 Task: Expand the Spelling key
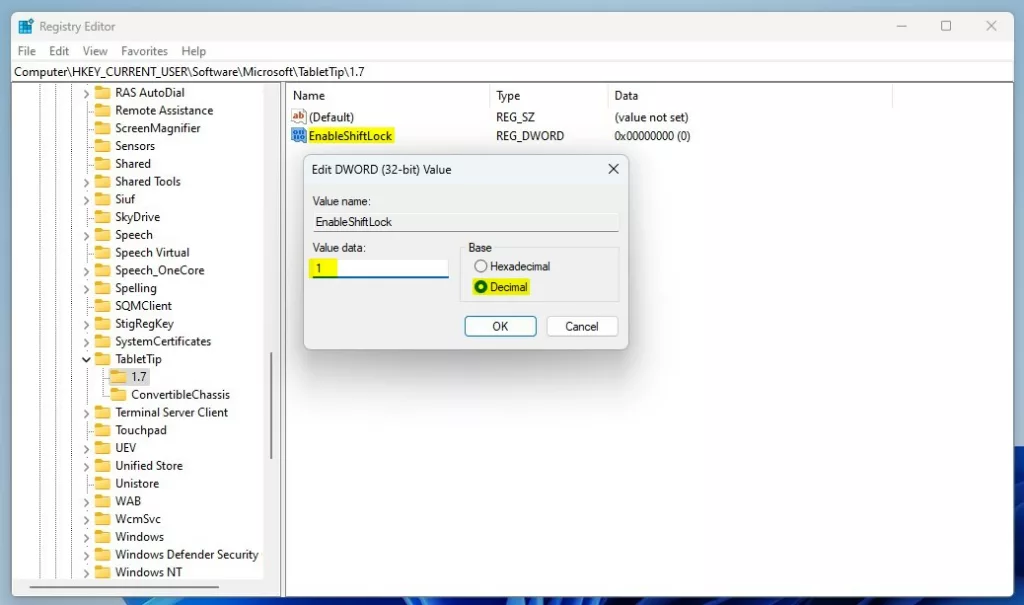tap(86, 288)
